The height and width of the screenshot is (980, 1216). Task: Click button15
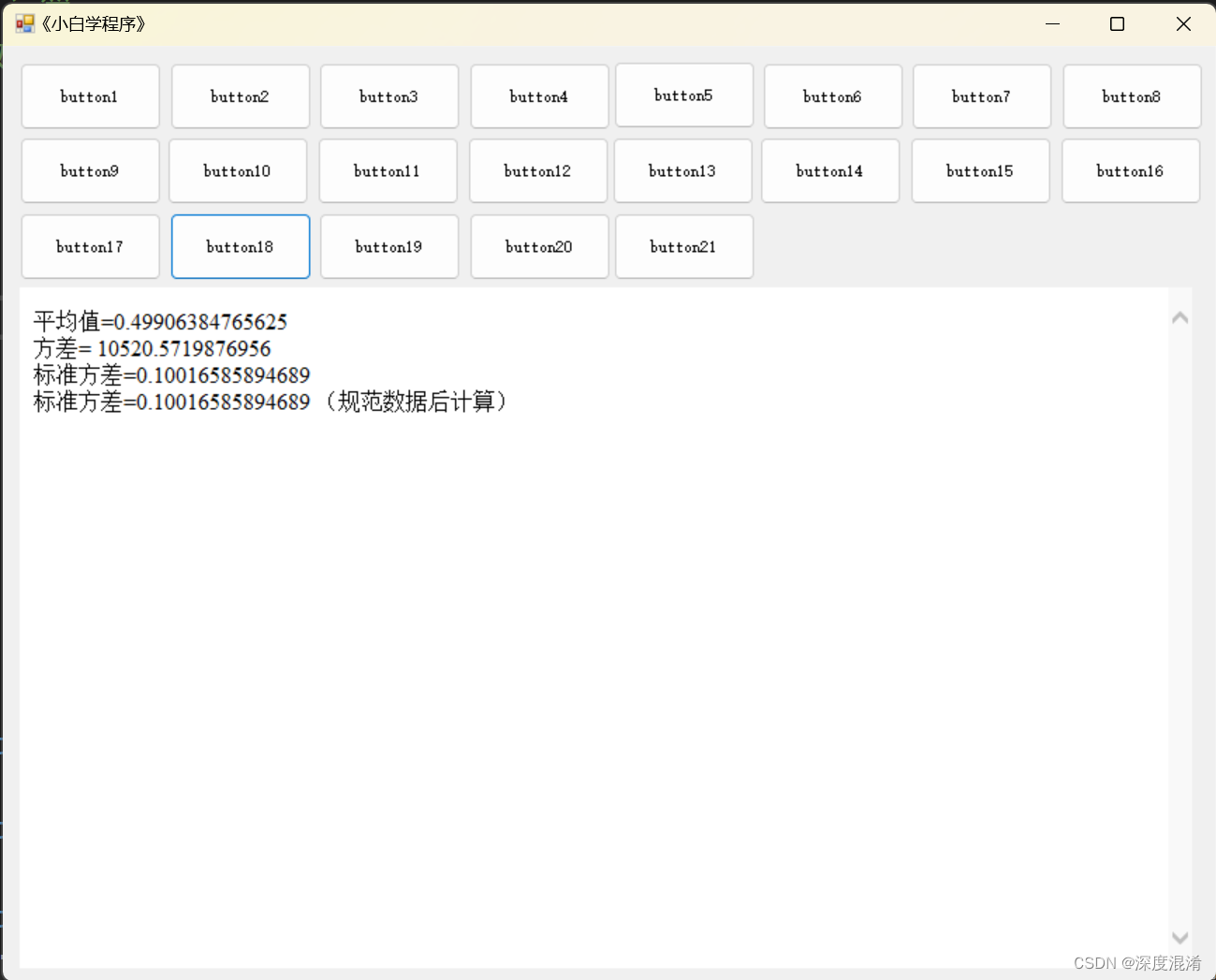tap(981, 171)
